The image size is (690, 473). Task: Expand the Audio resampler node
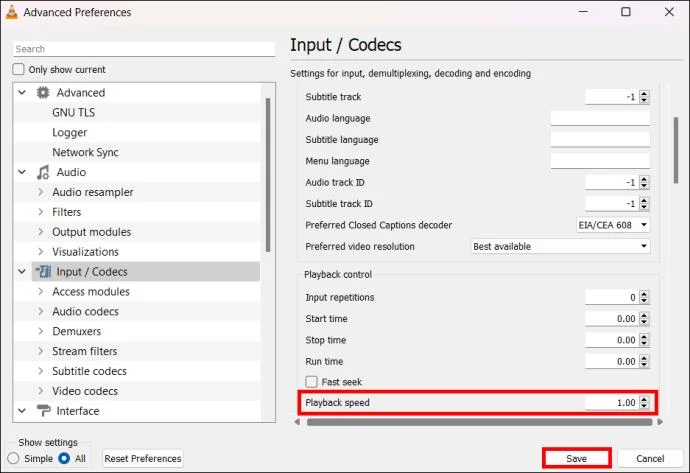coord(41,192)
